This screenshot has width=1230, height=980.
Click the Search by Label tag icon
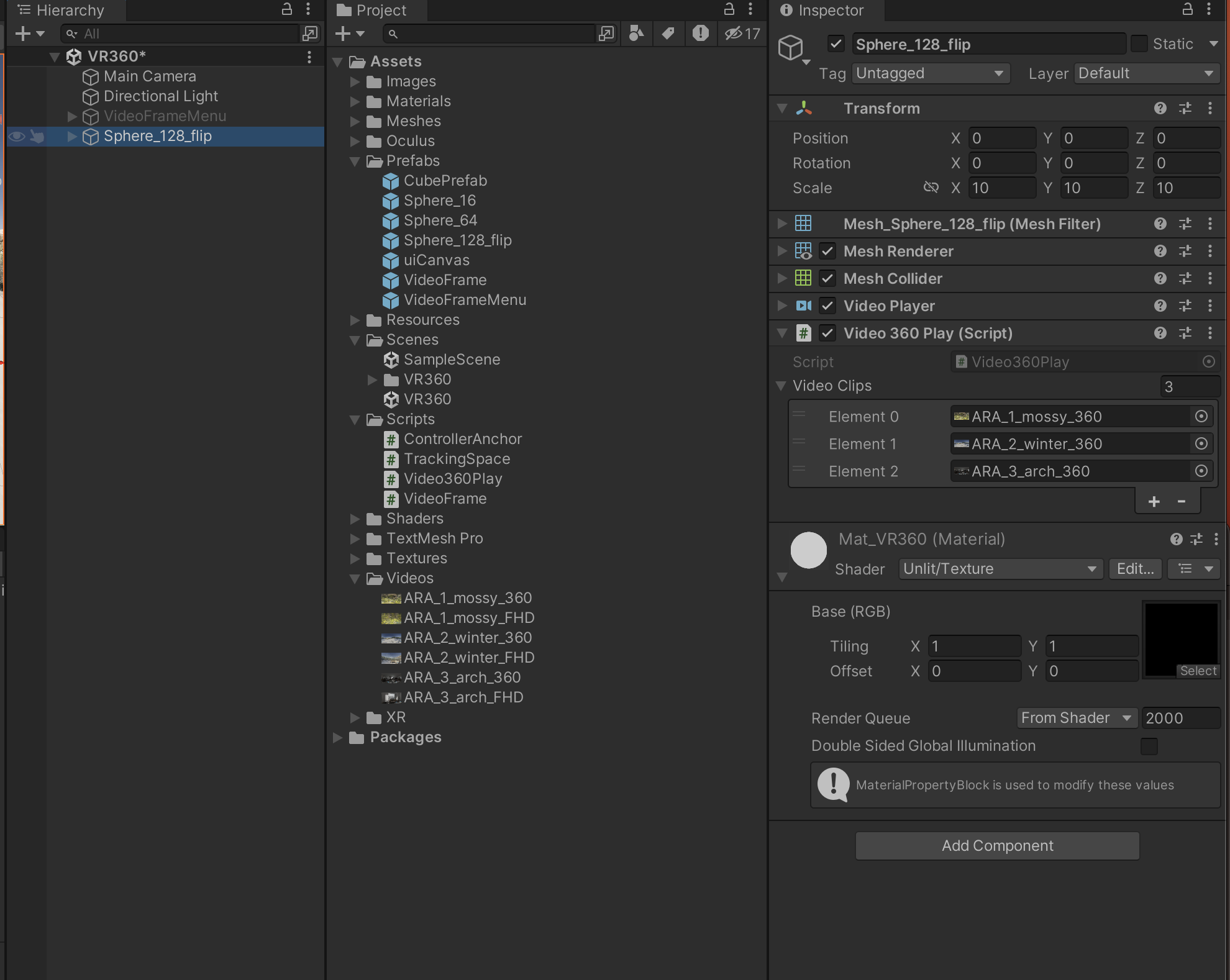coord(668,34)
